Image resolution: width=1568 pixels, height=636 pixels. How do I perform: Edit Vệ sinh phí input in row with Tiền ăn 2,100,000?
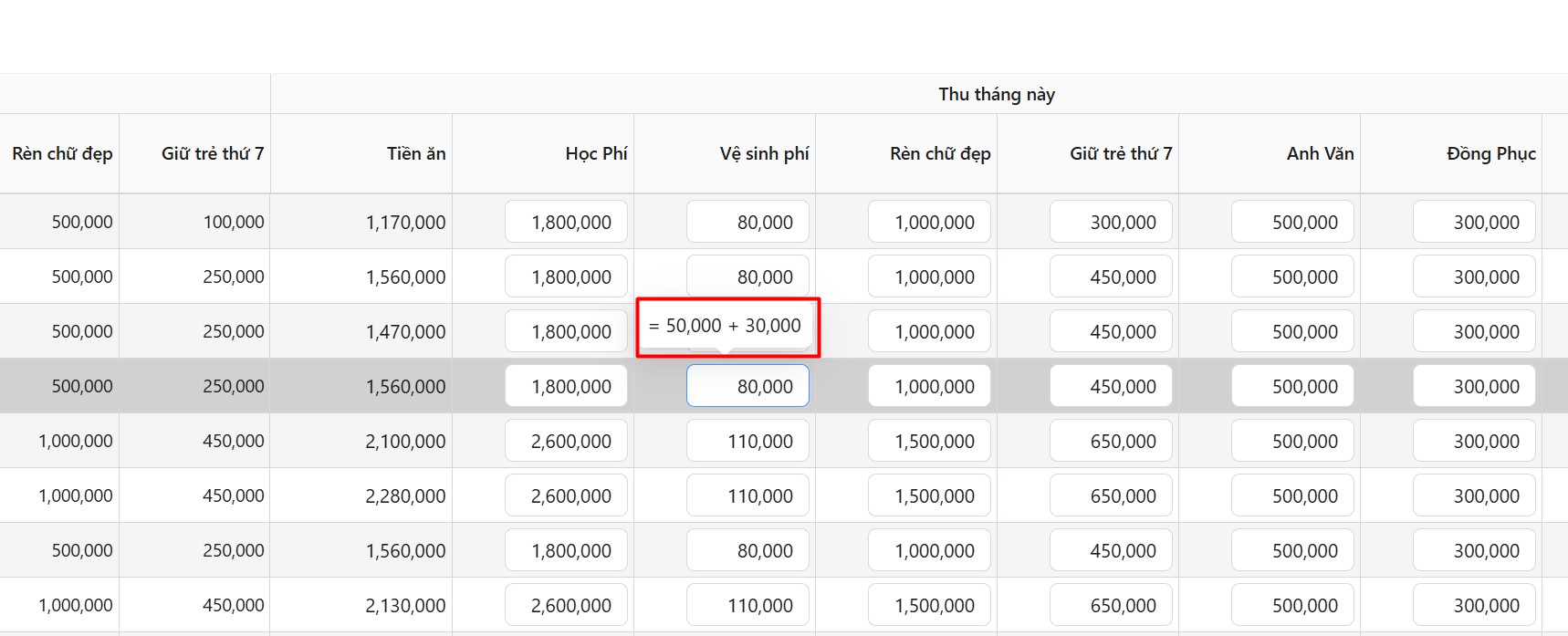(x=747, y=441)
